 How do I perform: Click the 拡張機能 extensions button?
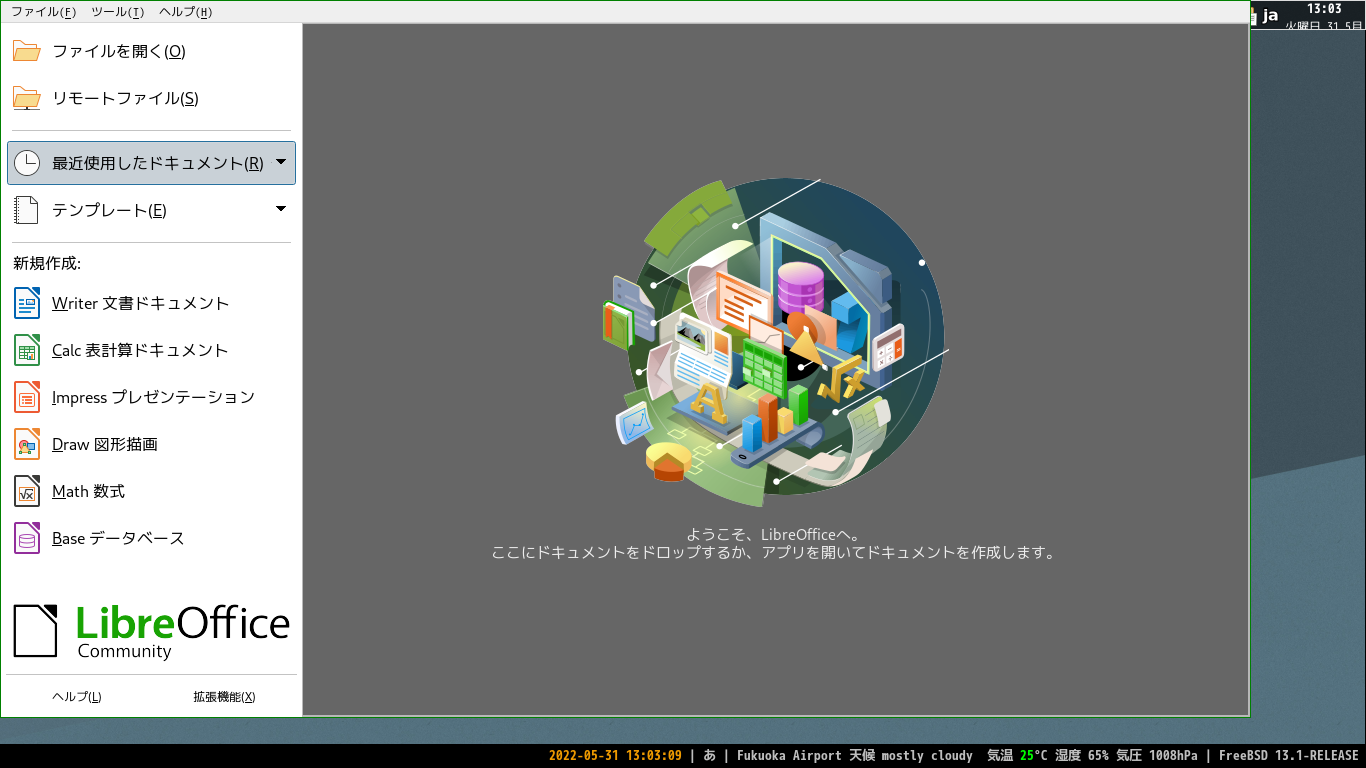(224, 697)
